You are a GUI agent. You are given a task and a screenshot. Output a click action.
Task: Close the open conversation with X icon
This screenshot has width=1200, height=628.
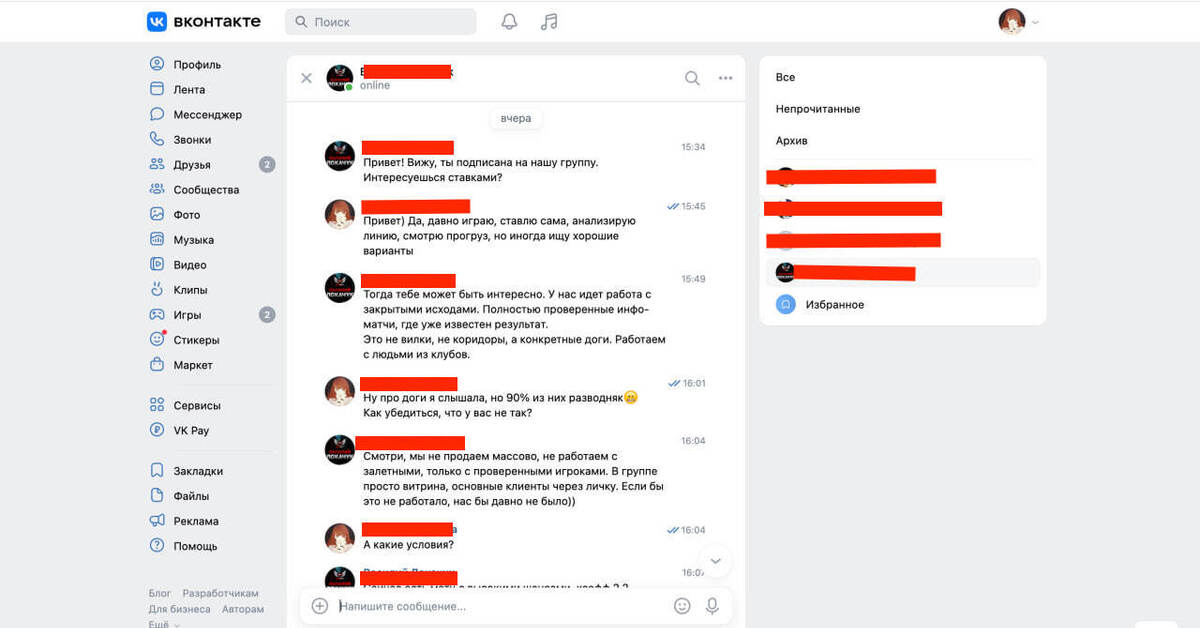[307, 78]
